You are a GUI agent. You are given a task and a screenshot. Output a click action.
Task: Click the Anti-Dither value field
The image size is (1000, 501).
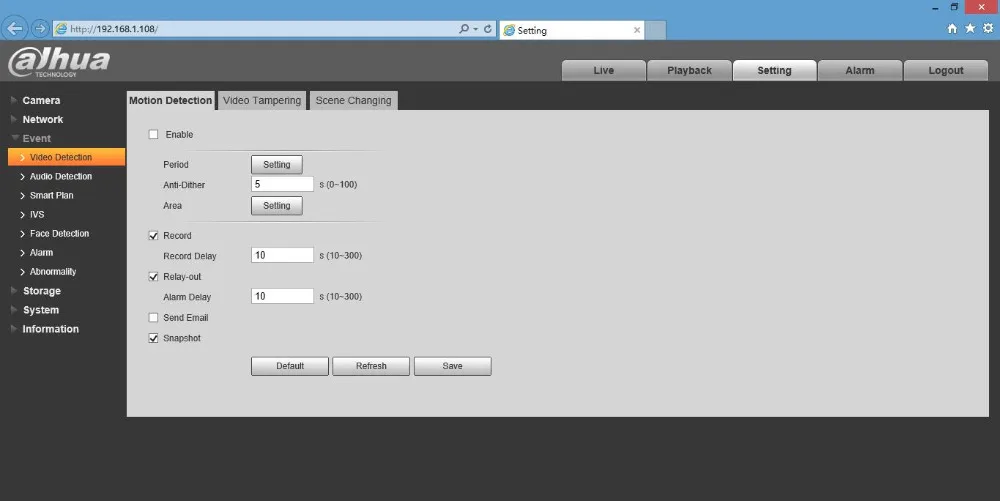click(x=283, y=184)
